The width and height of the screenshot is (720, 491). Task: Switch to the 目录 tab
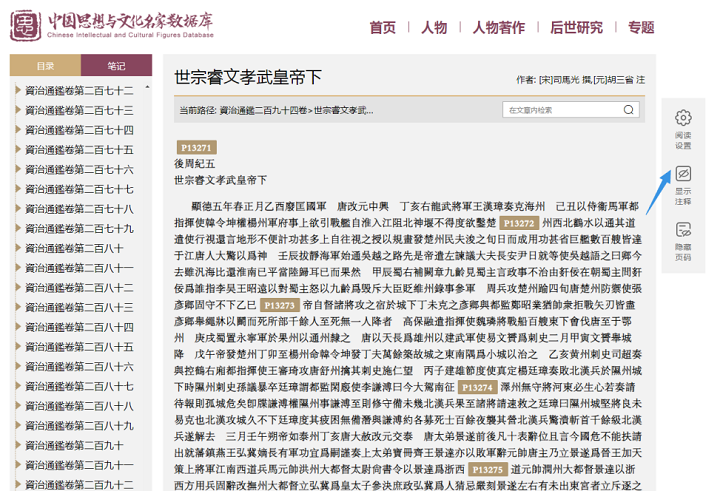click(45, 66)
